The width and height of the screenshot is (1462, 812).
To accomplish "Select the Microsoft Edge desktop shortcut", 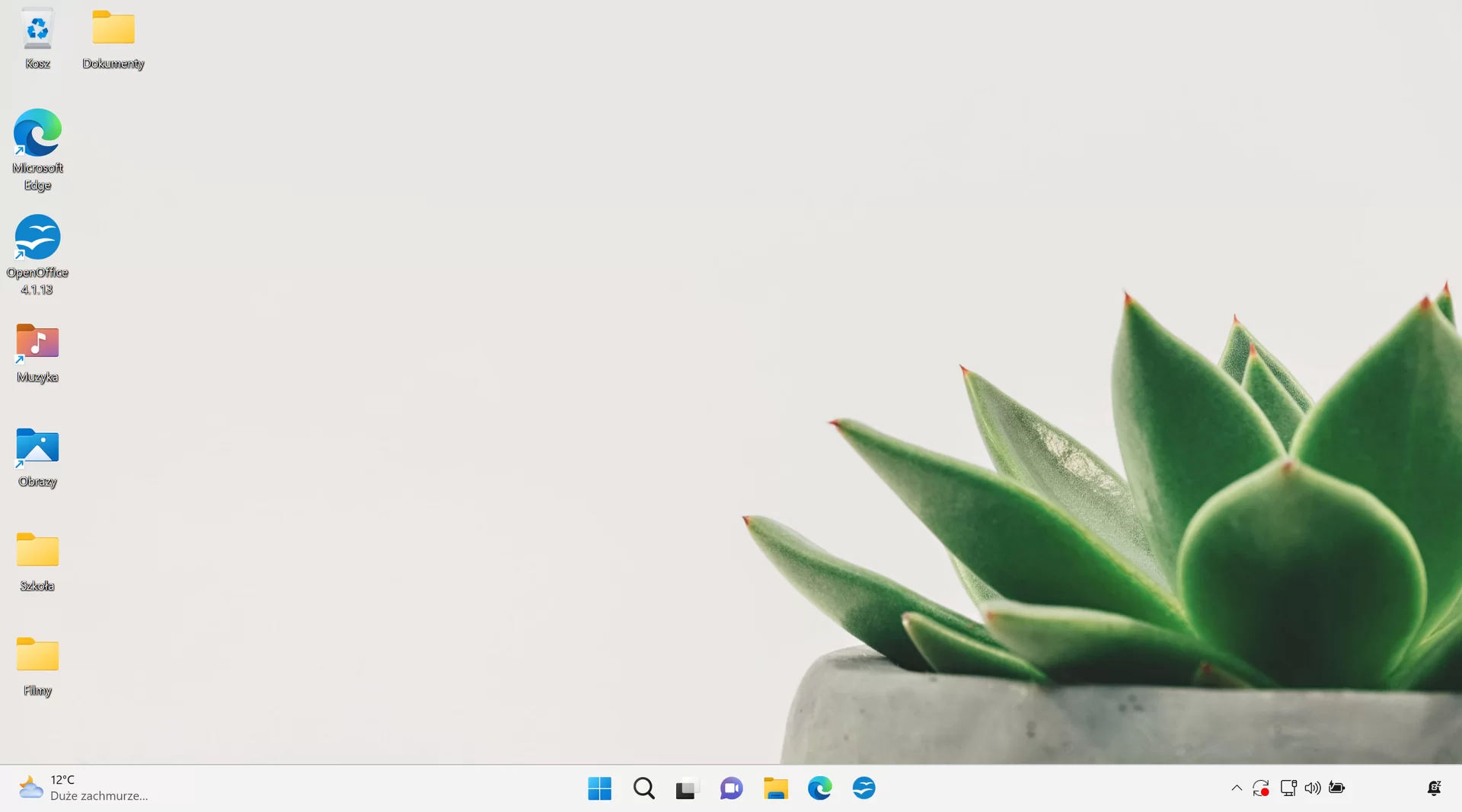I will pos(37,150).
